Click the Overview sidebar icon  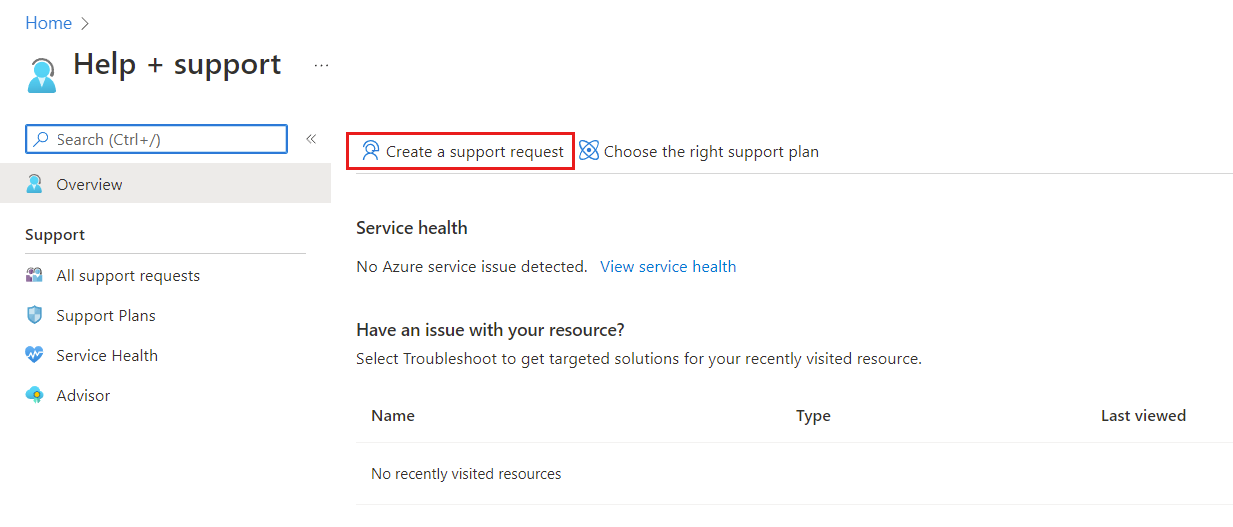35,184
